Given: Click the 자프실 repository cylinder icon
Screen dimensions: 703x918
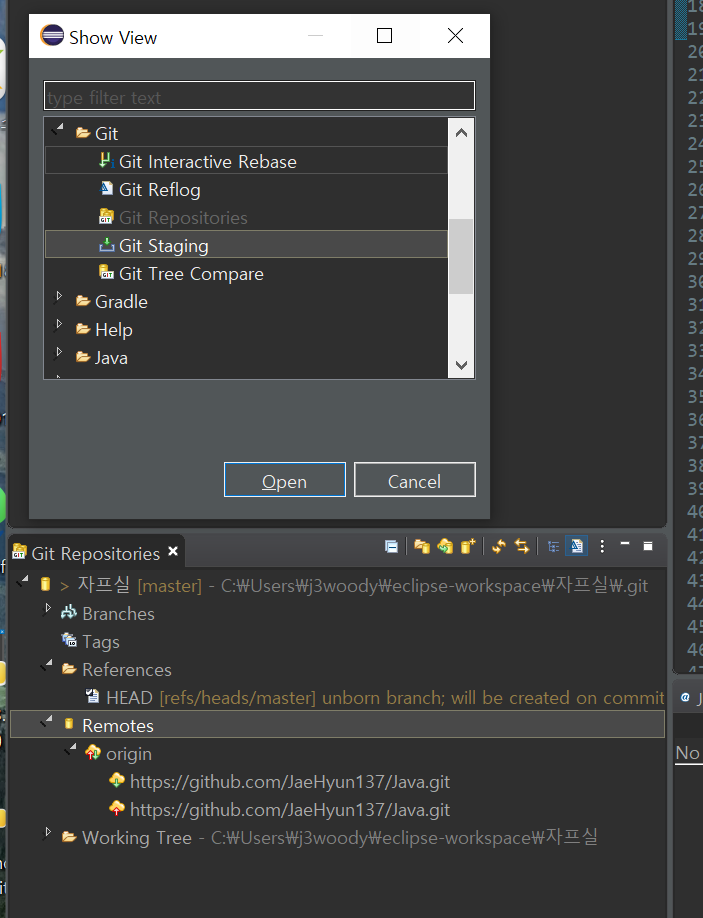Looking at the screenshot, I should 45,584.
